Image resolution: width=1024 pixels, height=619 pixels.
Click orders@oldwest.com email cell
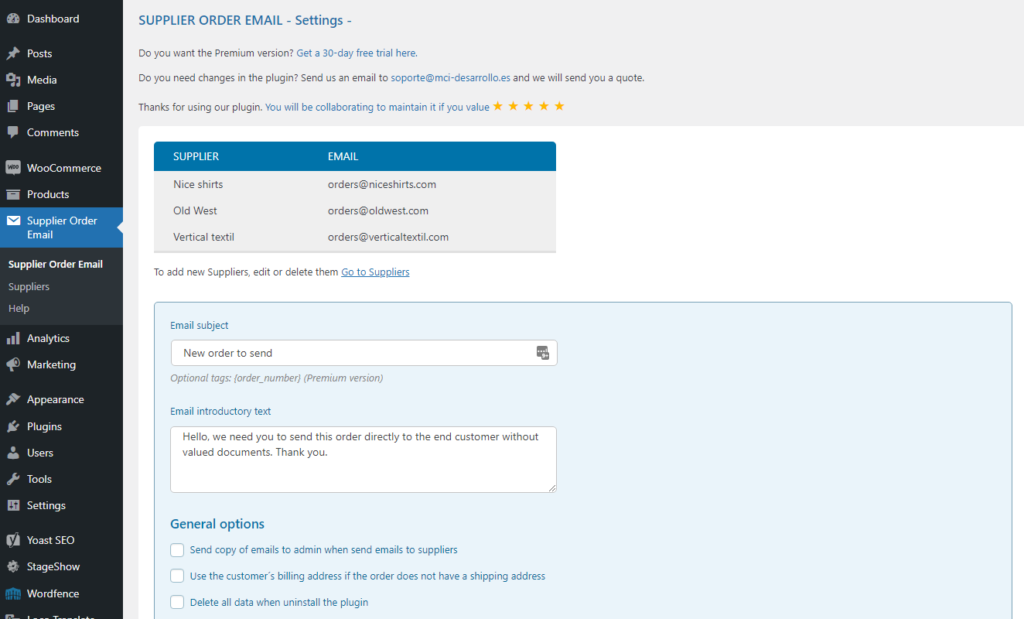point(377,210)
